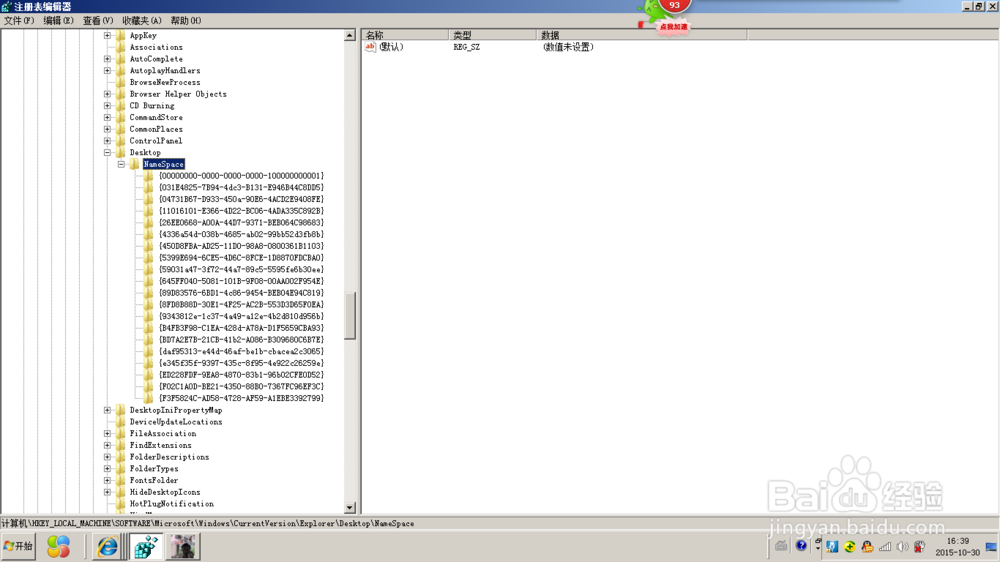The image size is (1000, 562).
Task: Click the blue question mark help tray icon
Action: (x=801, y=546)
